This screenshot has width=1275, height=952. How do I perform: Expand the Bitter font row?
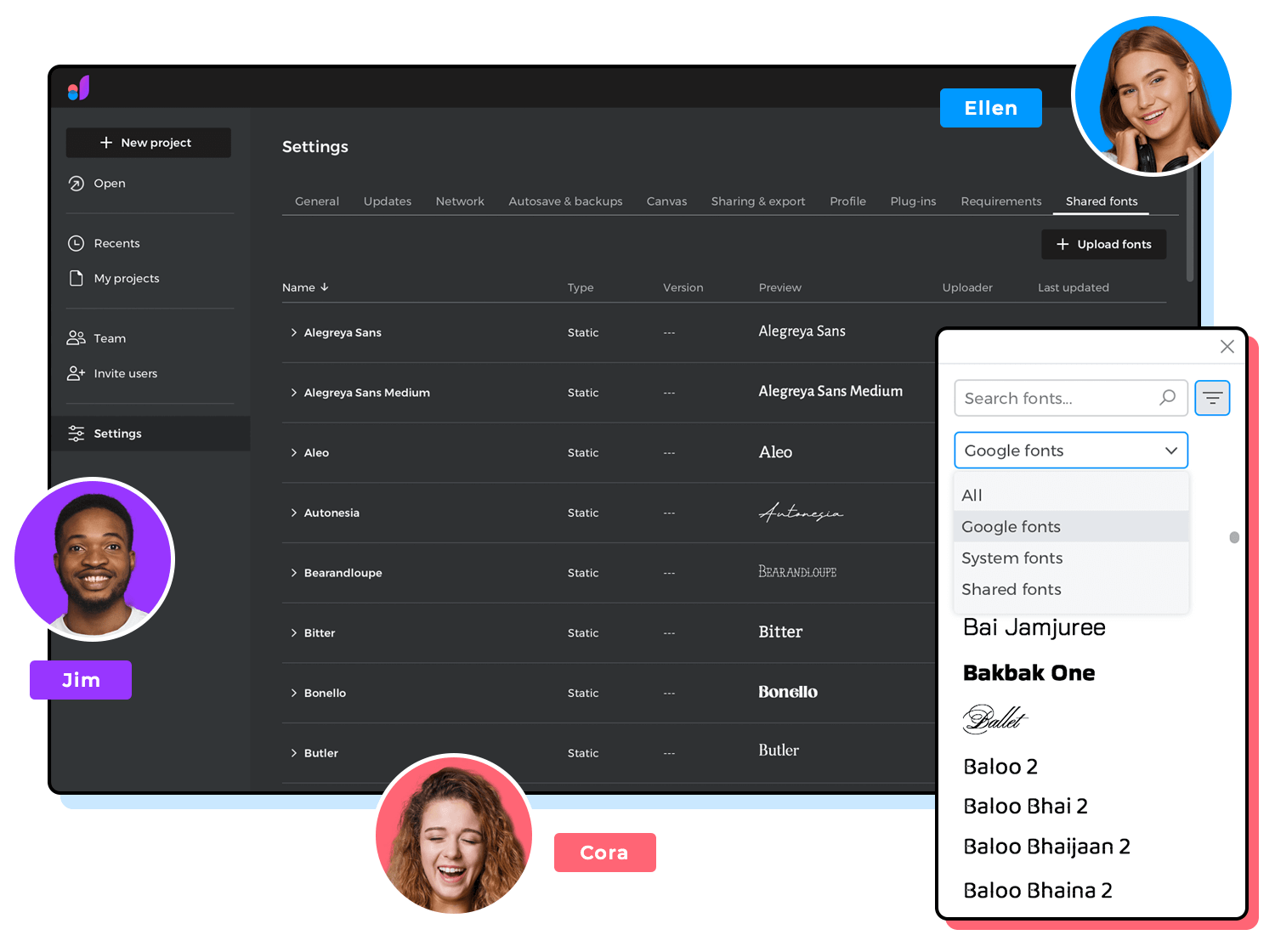(x=293, y=633)
